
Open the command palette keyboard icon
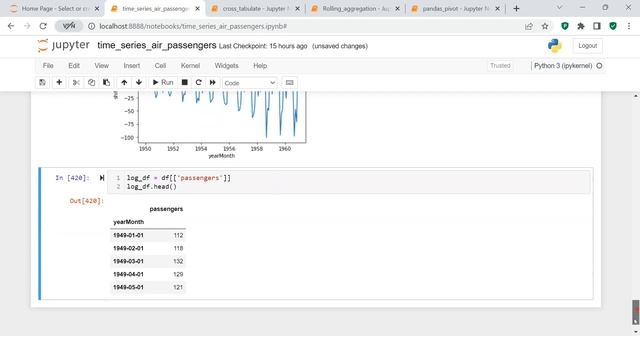coord(289,82)
